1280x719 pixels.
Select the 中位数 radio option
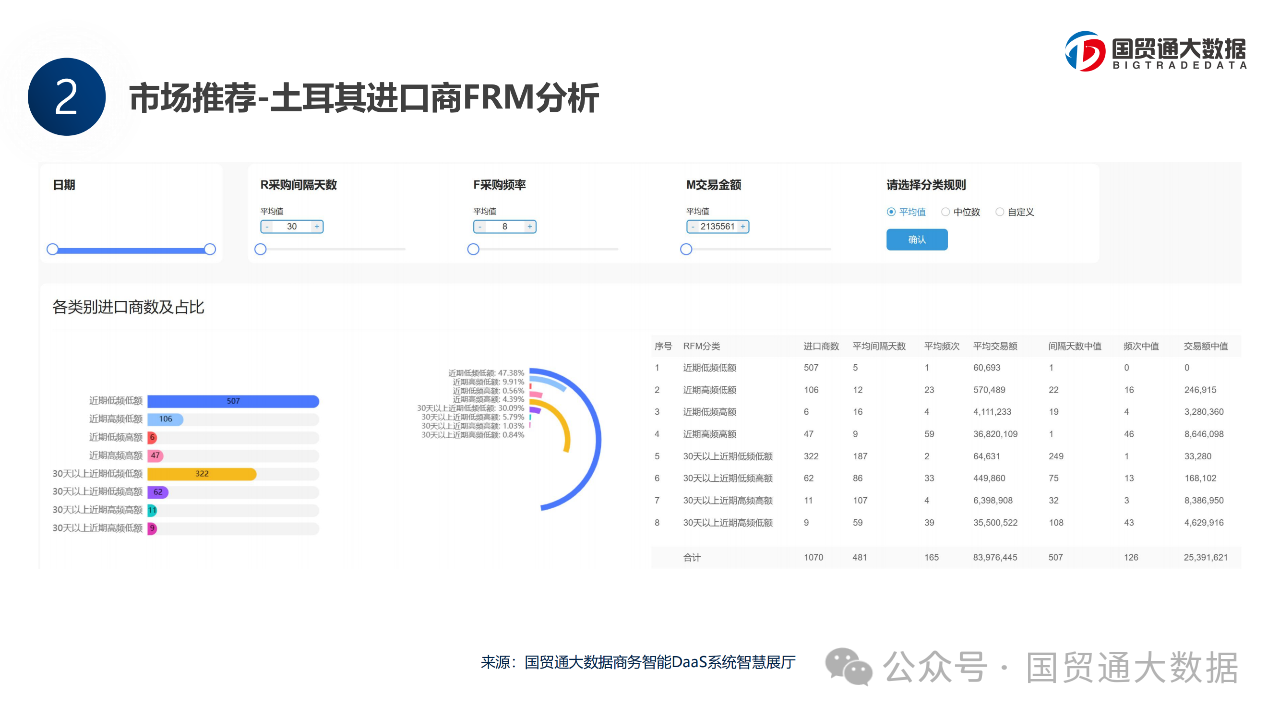click(x=946, y=212)
